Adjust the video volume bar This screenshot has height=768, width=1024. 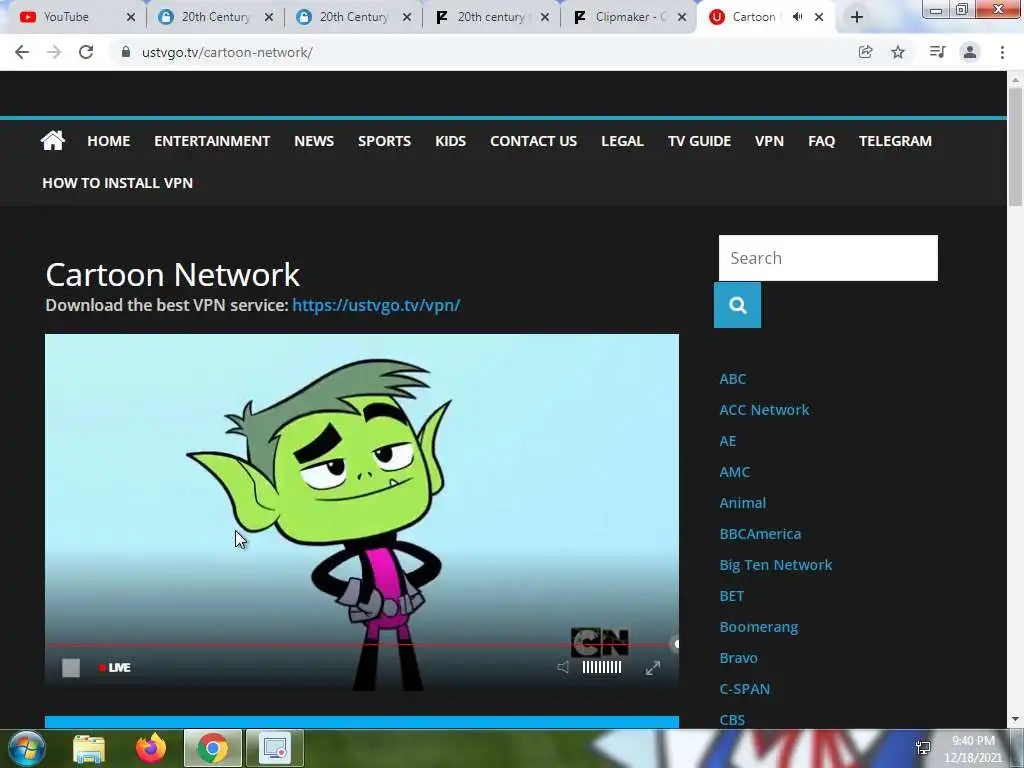point(601,667)
